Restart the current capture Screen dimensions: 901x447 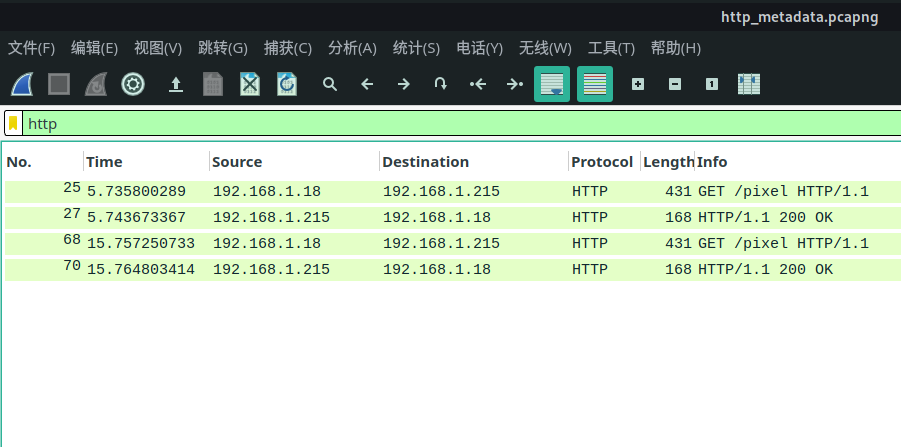pyautogui.click(x=96, y=84)
